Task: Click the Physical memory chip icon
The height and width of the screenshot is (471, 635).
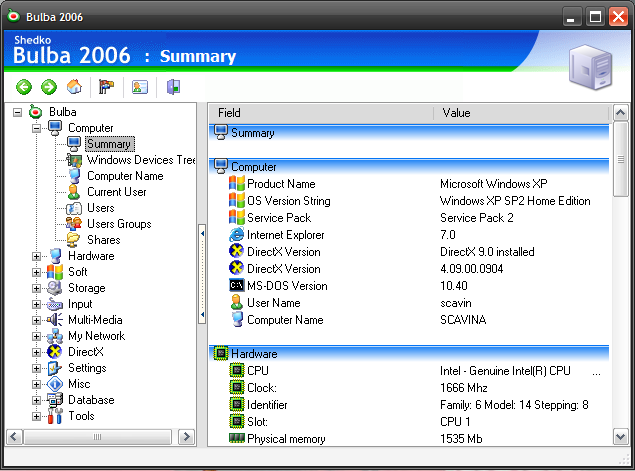Action: click(237, 438)
